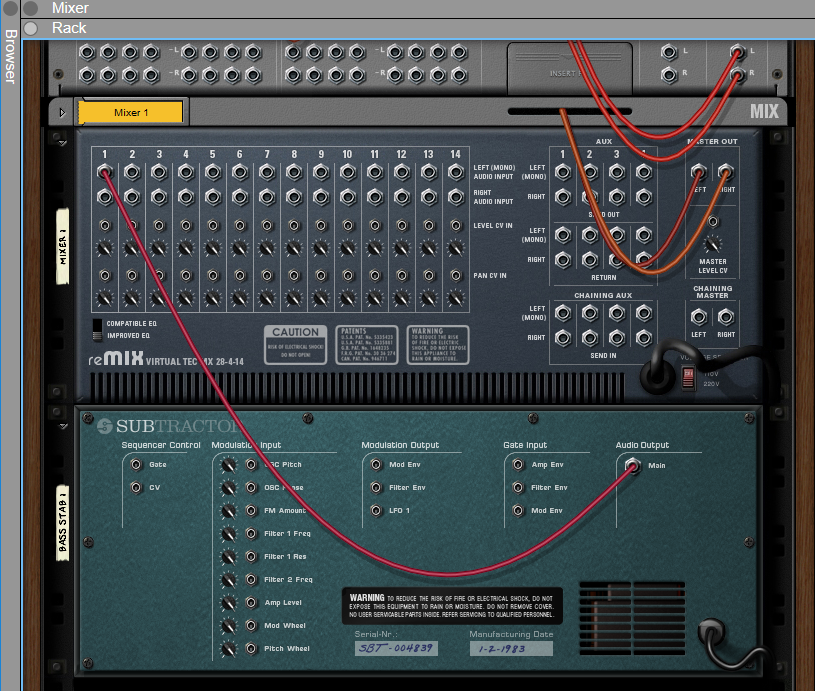The width and height of the screenshot is (815, 691).
Task: Click the Master Level CV jack
Action: coord(713,221)
